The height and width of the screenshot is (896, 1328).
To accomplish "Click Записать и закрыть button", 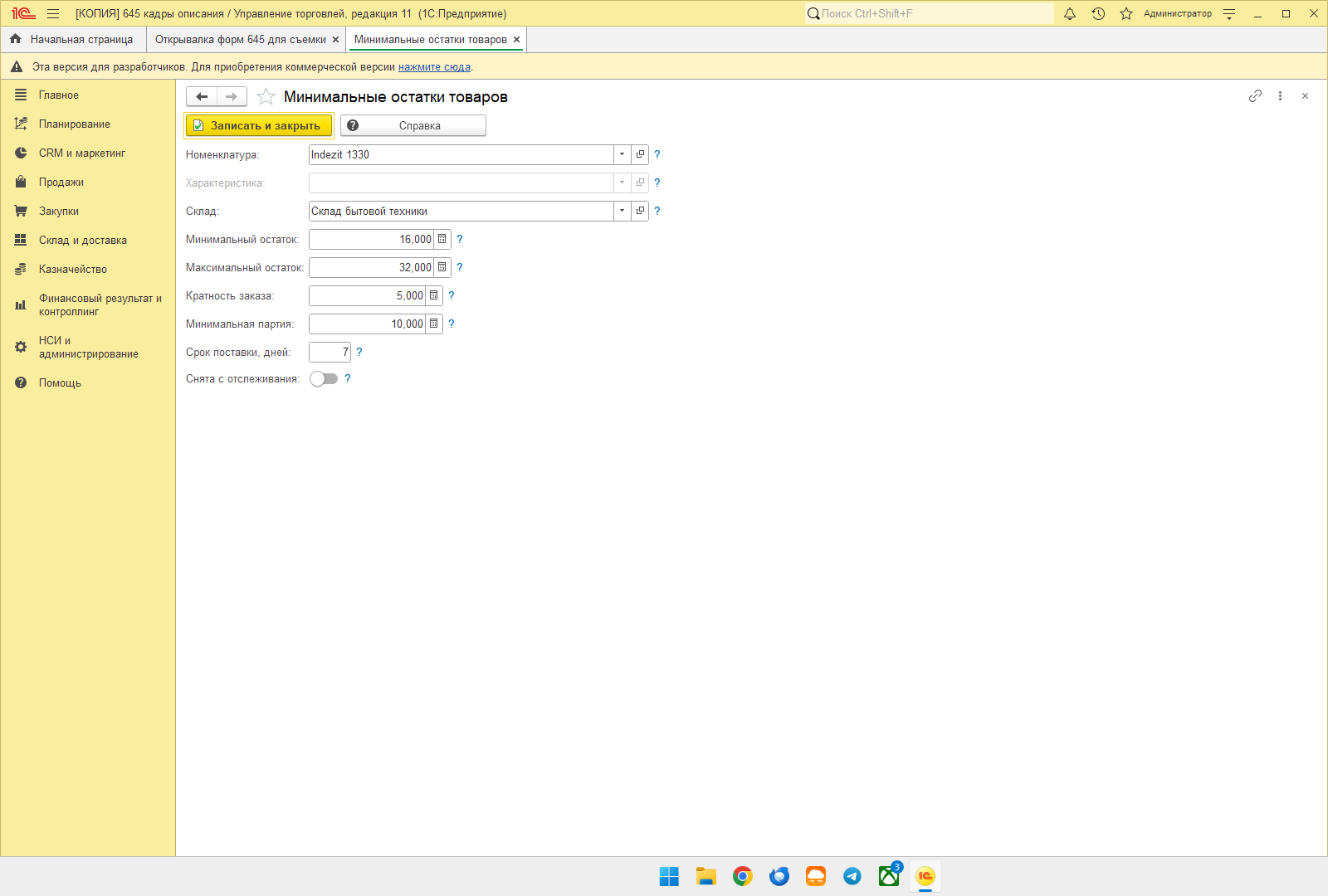I will [x=259, y=125].
